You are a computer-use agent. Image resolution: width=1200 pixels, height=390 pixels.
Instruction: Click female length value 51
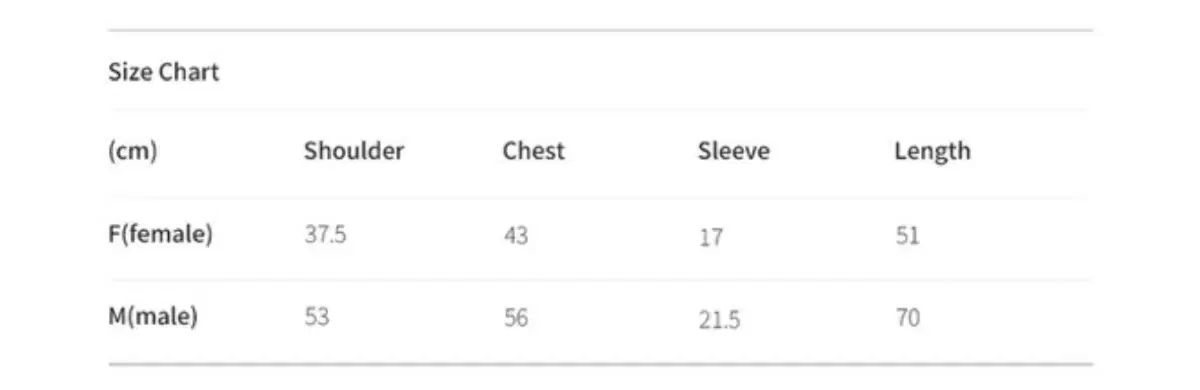coord(907,236)
